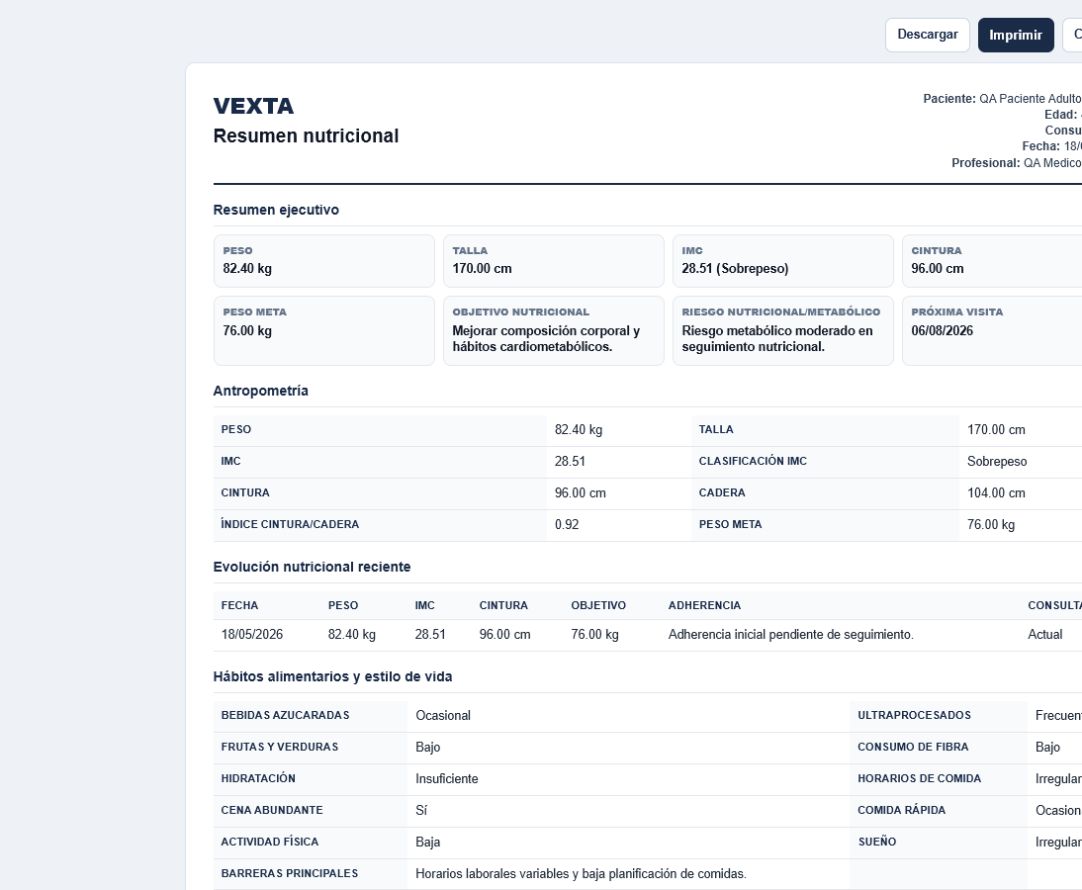Select 'Sobrepeso' in the Clasificación IMC row
This screenshot has width=1082, height=890.
click(x=996, y=462)
